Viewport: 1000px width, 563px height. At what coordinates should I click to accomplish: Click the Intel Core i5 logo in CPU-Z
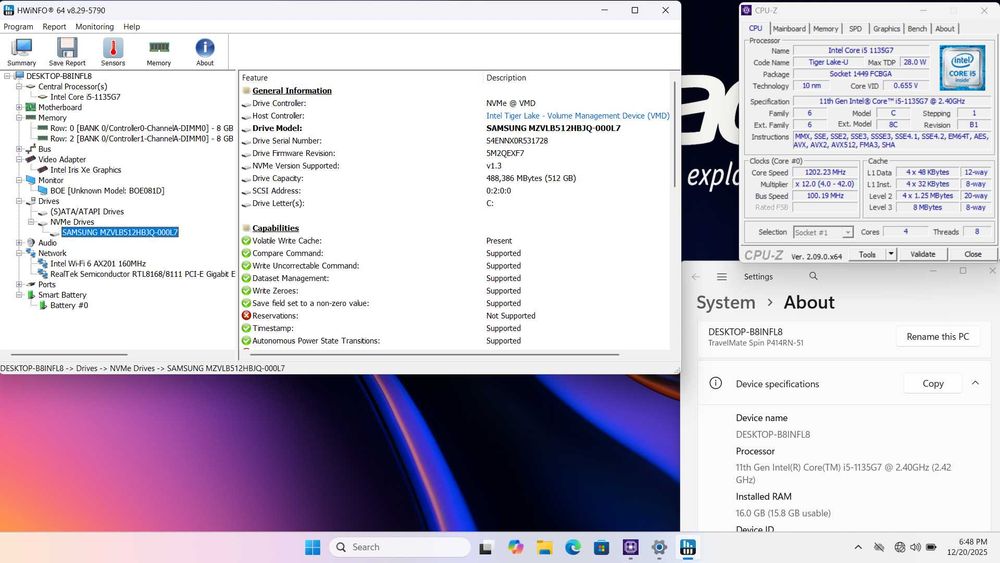[x=962, y=68]
